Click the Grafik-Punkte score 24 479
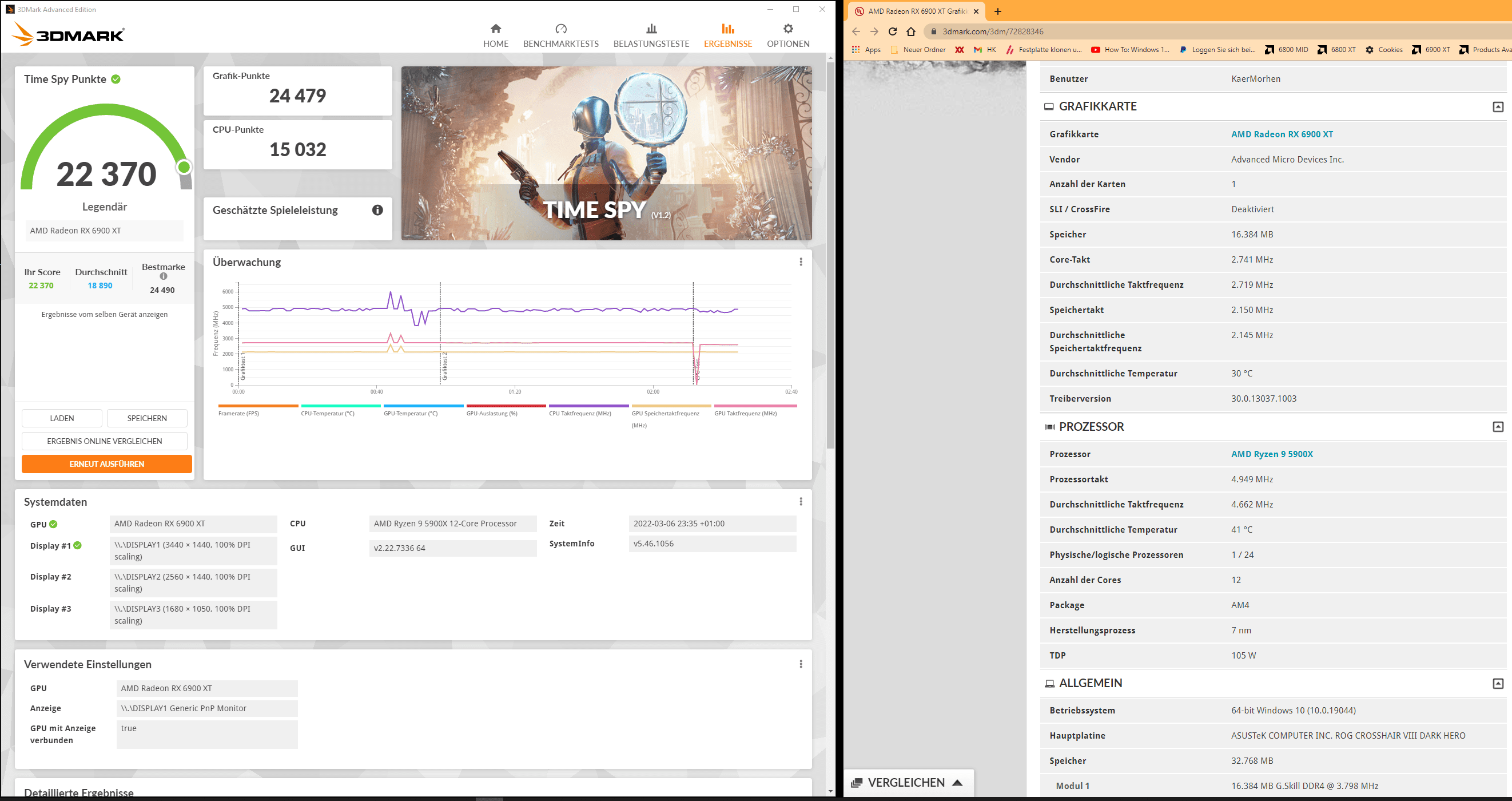The width and height of the screenshot is (1512, 801). [297, 96]
